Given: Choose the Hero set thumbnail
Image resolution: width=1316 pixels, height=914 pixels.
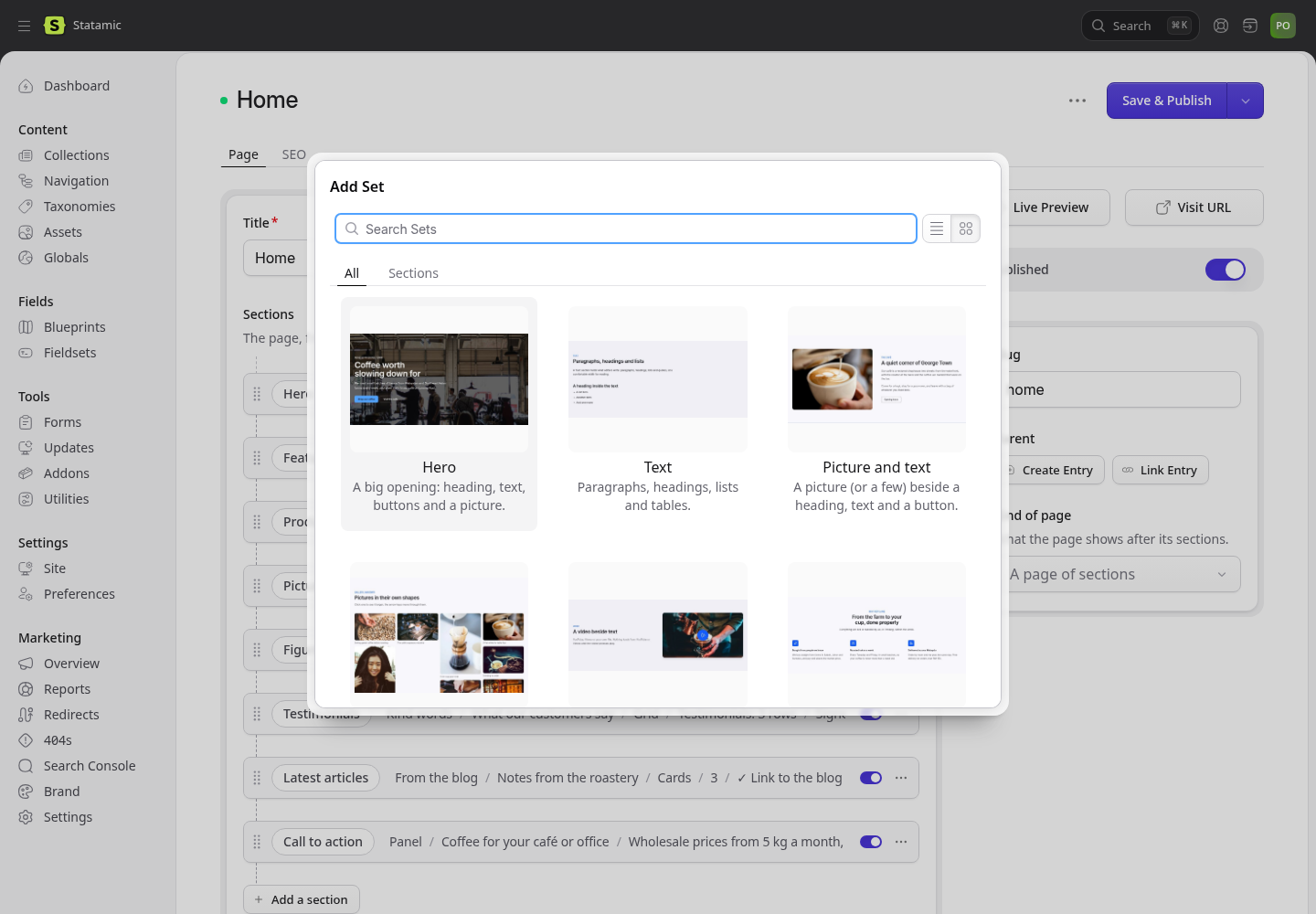Looking at the screenshot, I should tap(439, 379).
